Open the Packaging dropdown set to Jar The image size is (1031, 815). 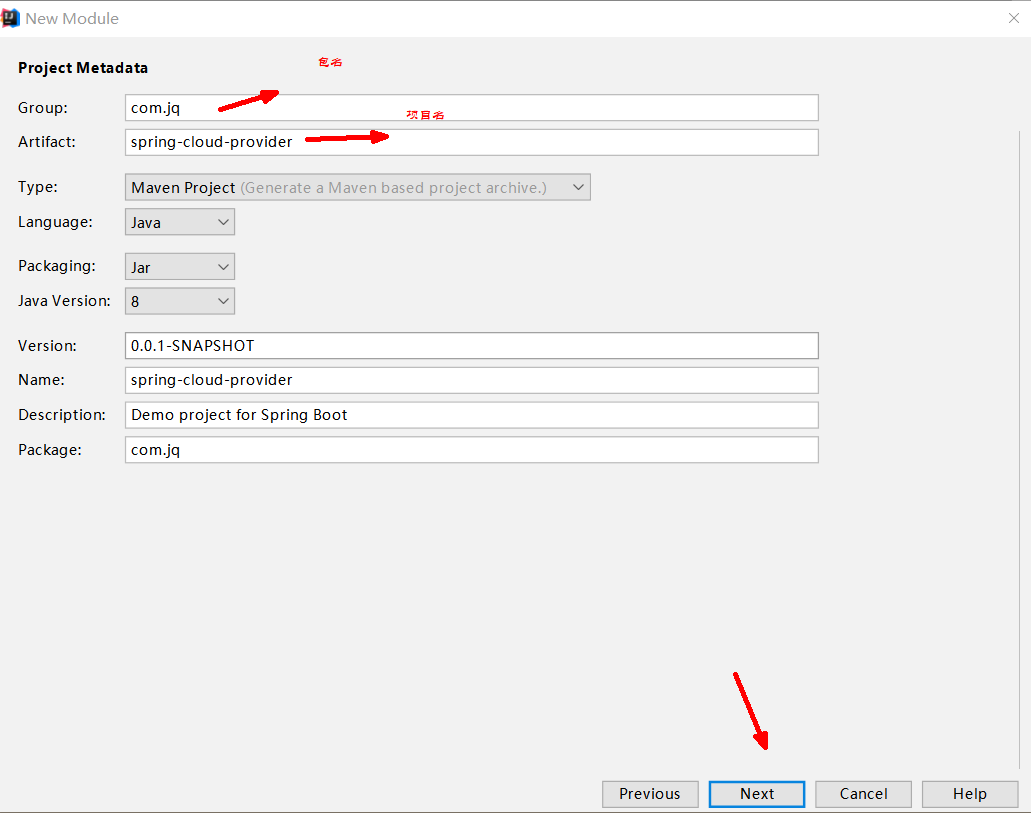coord(180,267)
